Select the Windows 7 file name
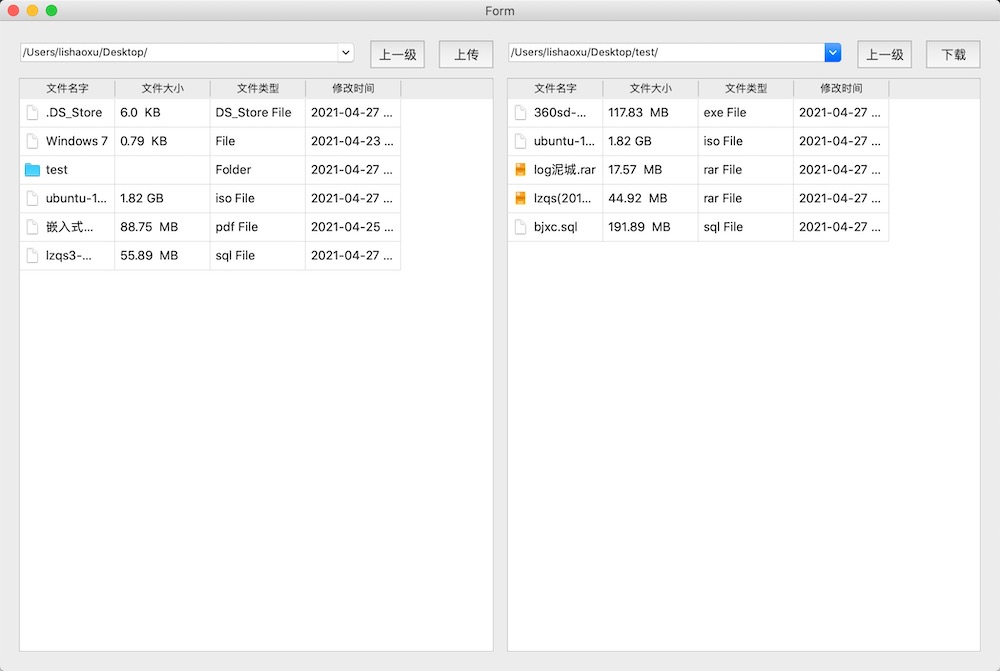Viewport: 1000px width, 671px height. (x=77, y=142)
